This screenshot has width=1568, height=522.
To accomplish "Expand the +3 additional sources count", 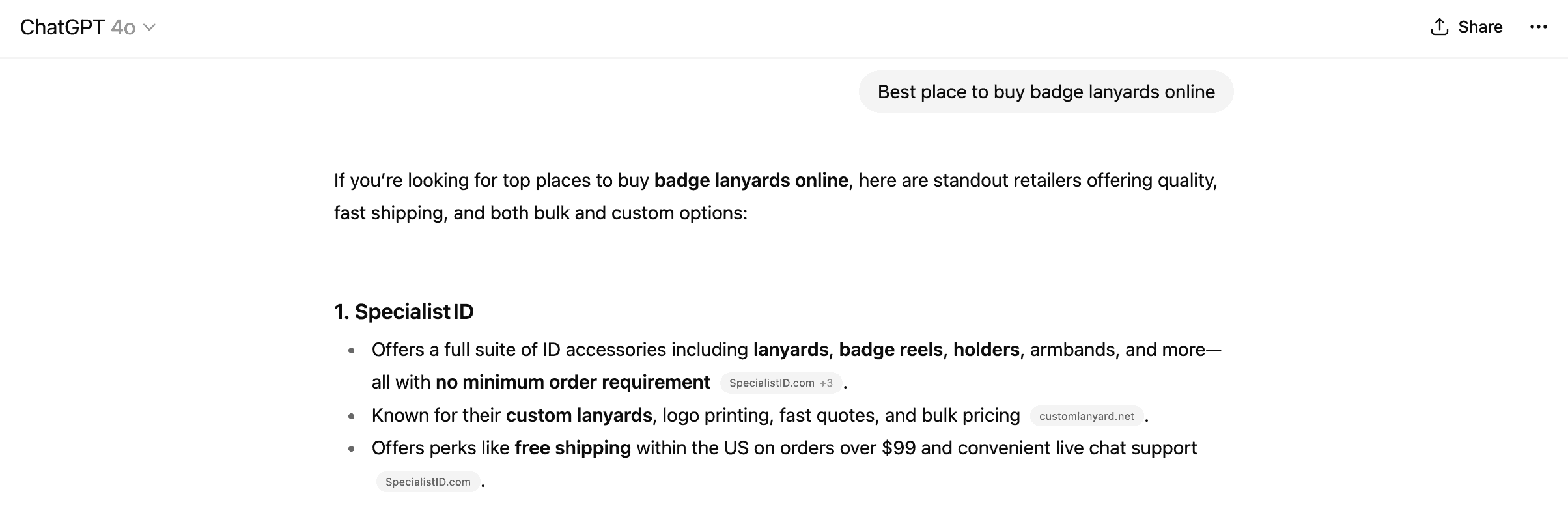I will pos(826,383).
